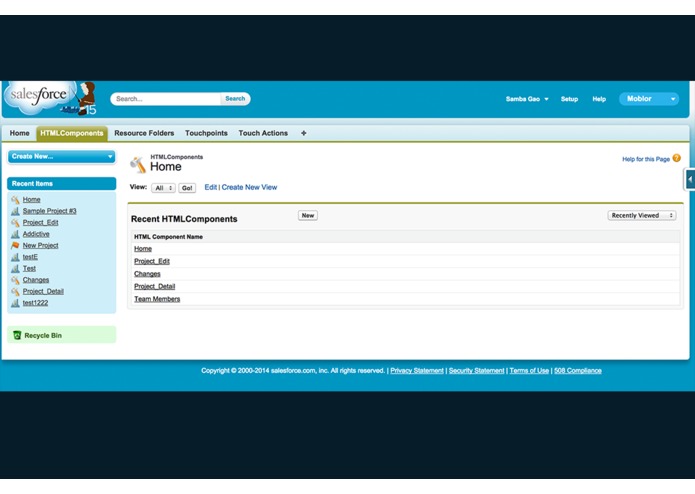Click the Edit view link
This screenshot has height=494, width=695.
point(211,187)
